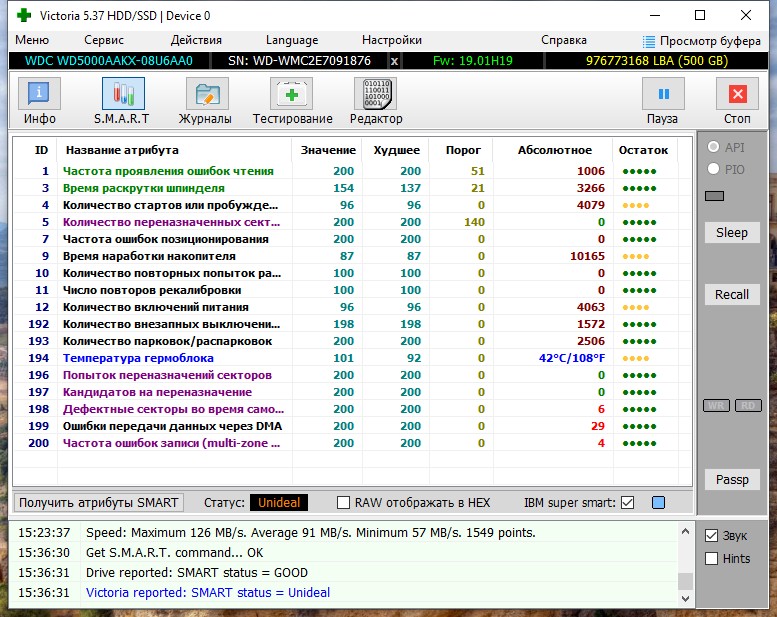
Task: Click firmware label Fw: 19.01H19
Action: tap(473, 61)
